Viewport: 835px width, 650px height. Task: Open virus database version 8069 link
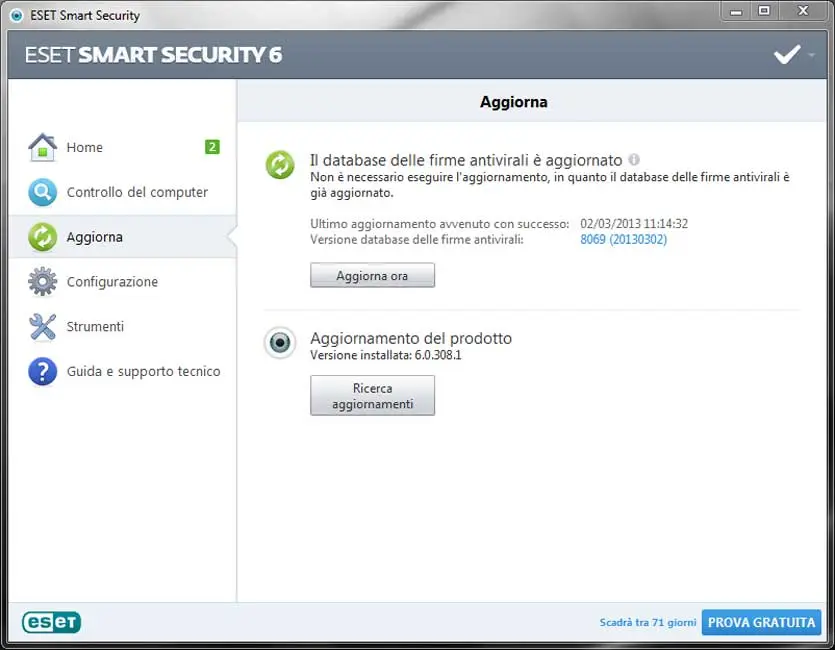tap(624, 240)
